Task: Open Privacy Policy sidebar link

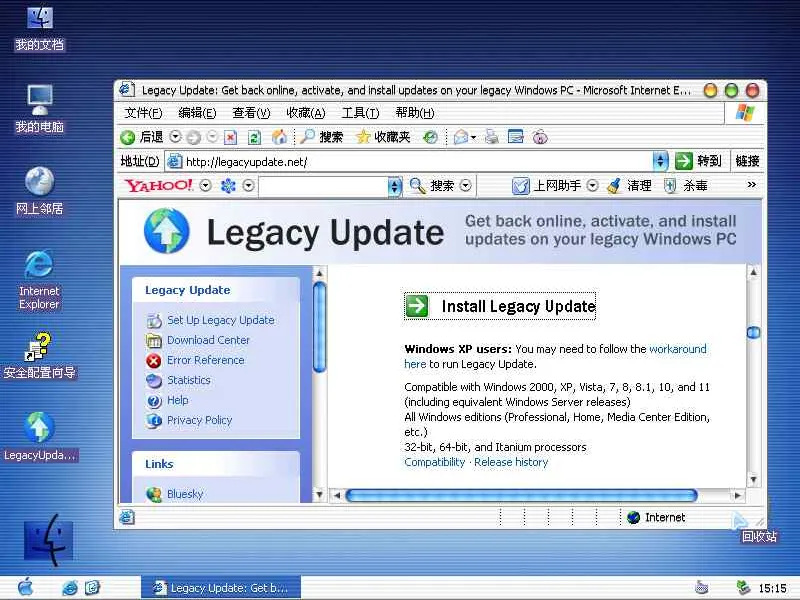Action: (199, 420)
